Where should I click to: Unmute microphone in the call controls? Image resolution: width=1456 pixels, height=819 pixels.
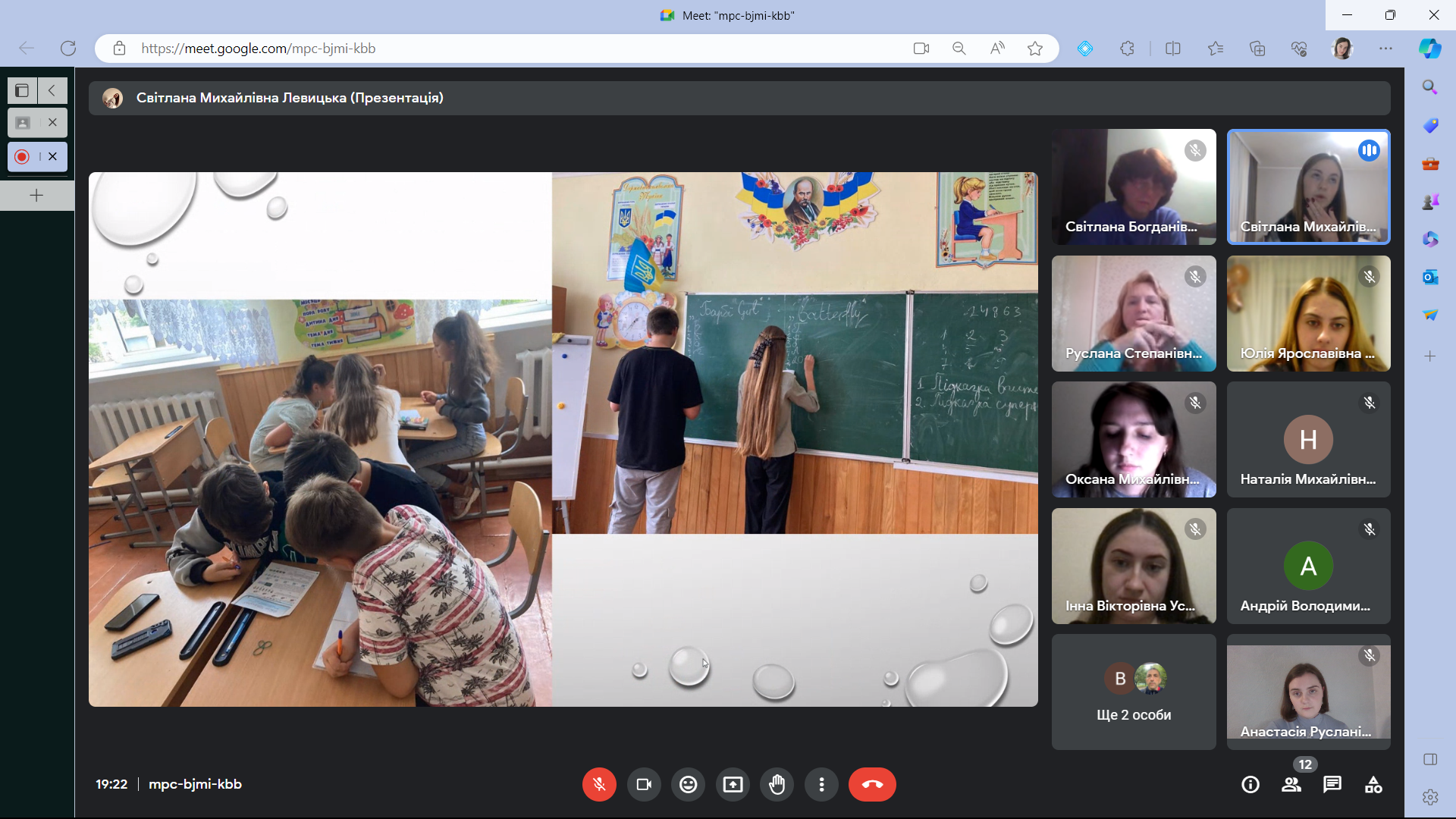coord(599,784)
